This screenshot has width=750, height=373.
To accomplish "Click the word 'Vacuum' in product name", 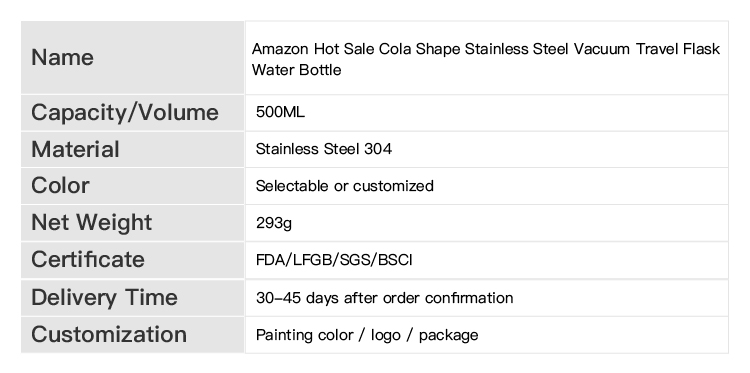I will tap(602, 49).
